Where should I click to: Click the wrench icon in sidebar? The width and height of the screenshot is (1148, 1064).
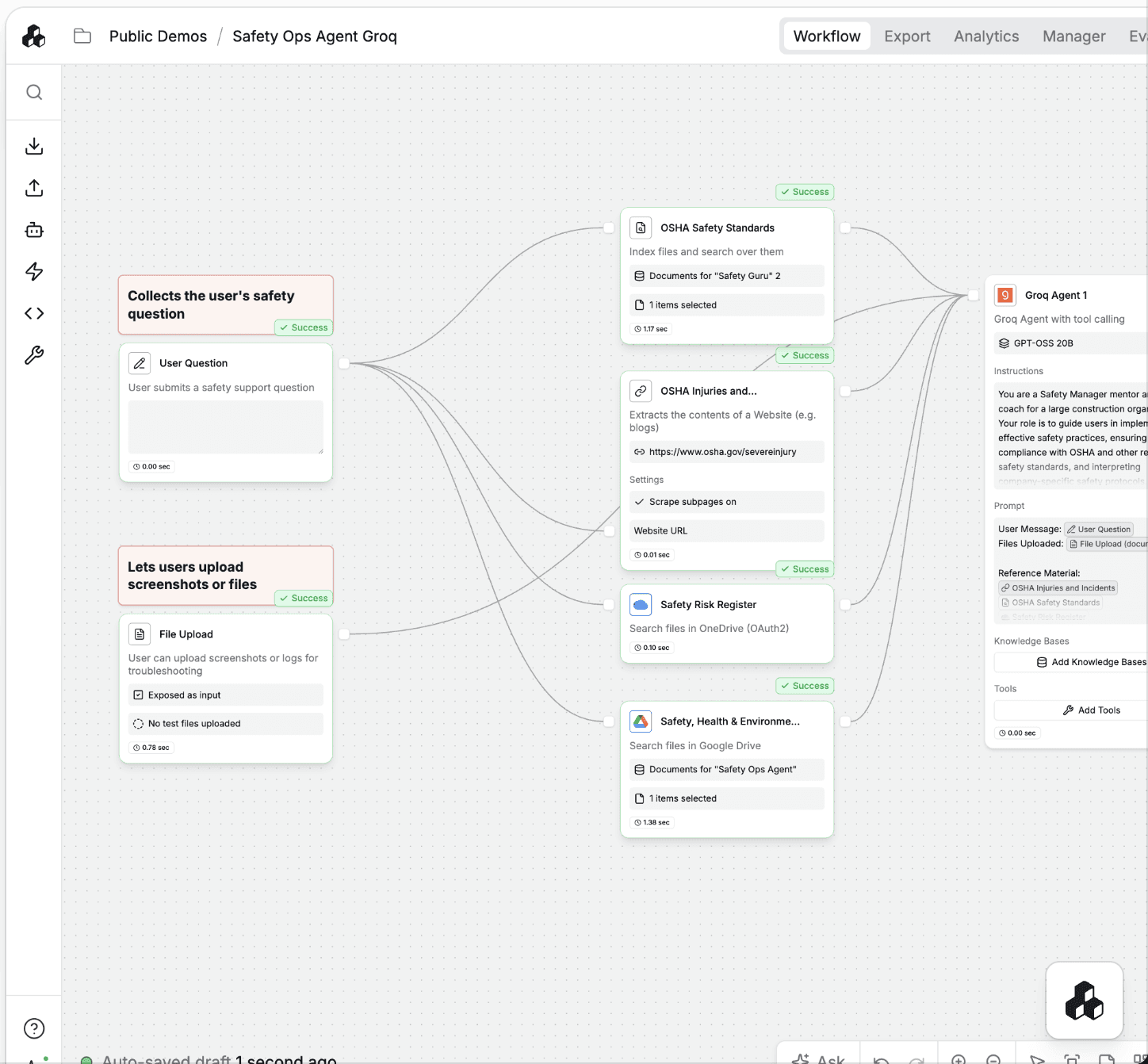click(x=34, y=355)
